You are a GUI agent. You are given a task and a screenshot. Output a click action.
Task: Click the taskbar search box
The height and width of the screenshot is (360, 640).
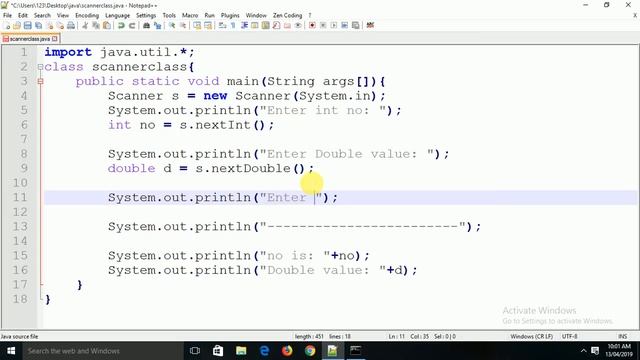103,351
